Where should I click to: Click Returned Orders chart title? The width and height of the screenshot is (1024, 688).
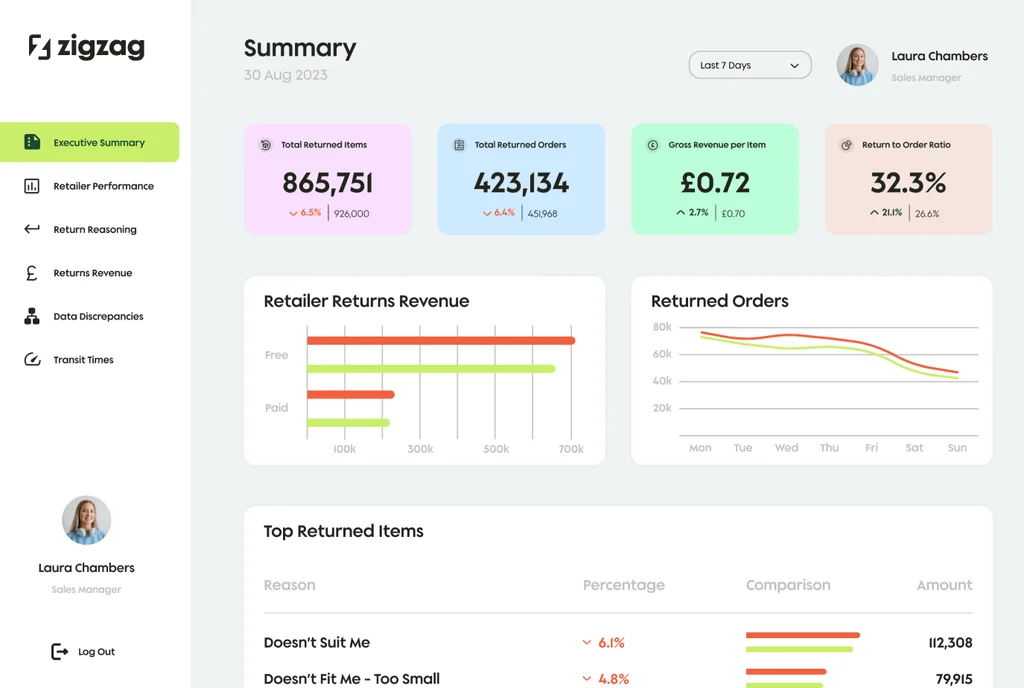click(720, 301)
